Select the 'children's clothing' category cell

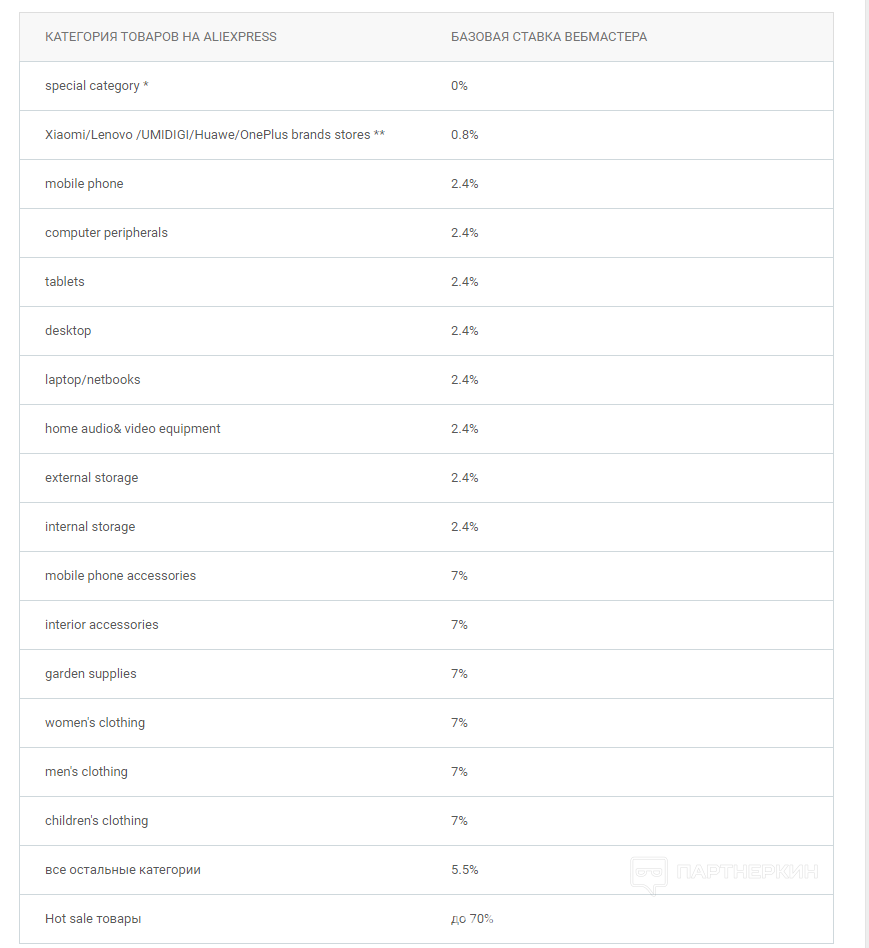(96, 821)
